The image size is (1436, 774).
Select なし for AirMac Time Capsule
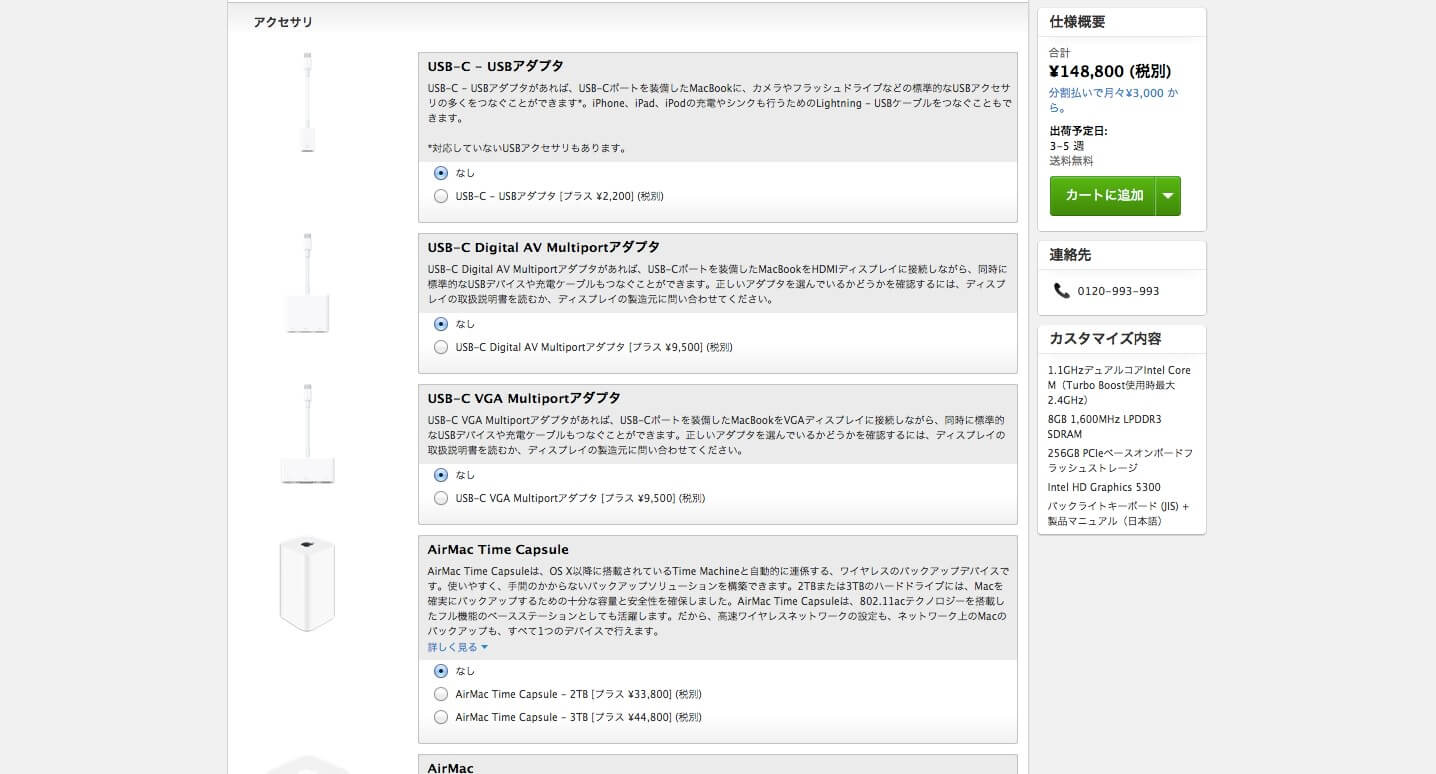441,671
